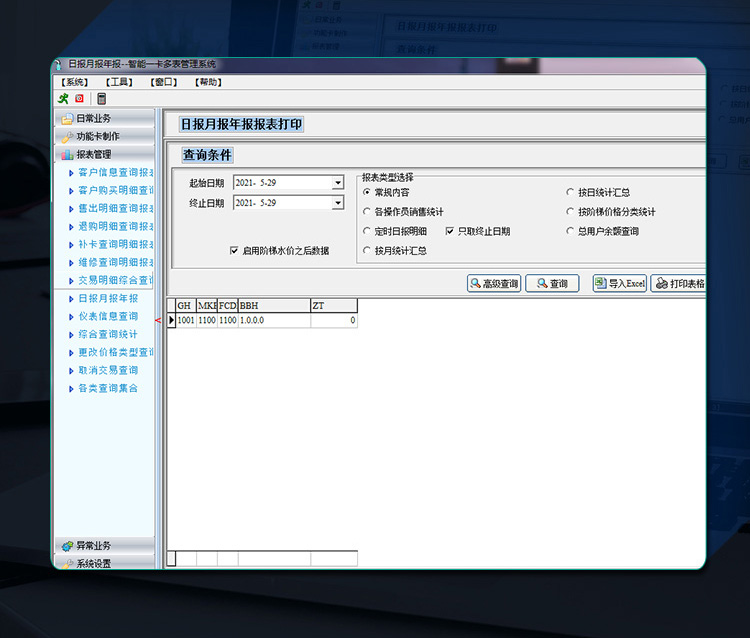Disable the 启用阶梯水价之后数据 checkbox
The width and height of the screenshot is (750, 638).
(234, 251)
